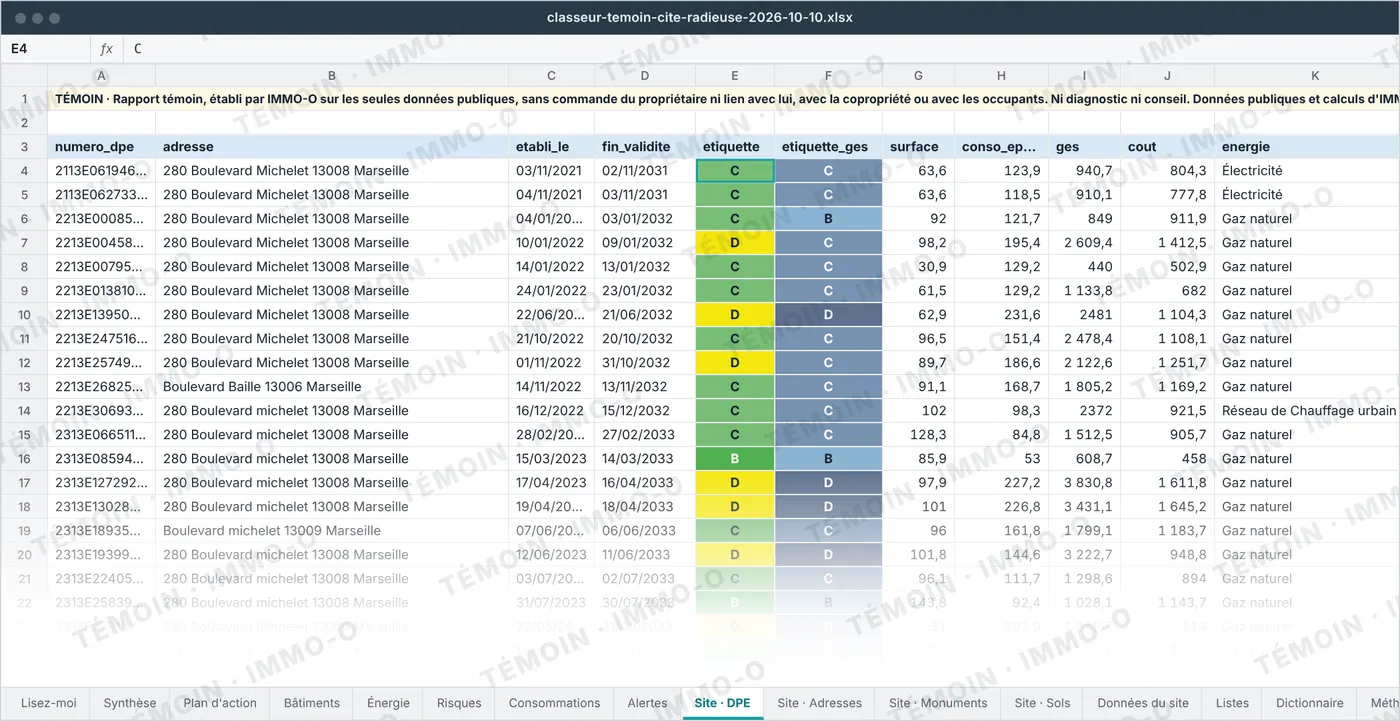Select column K header
This screenshot has width=1400, height=721.
tap(1307, 75)
